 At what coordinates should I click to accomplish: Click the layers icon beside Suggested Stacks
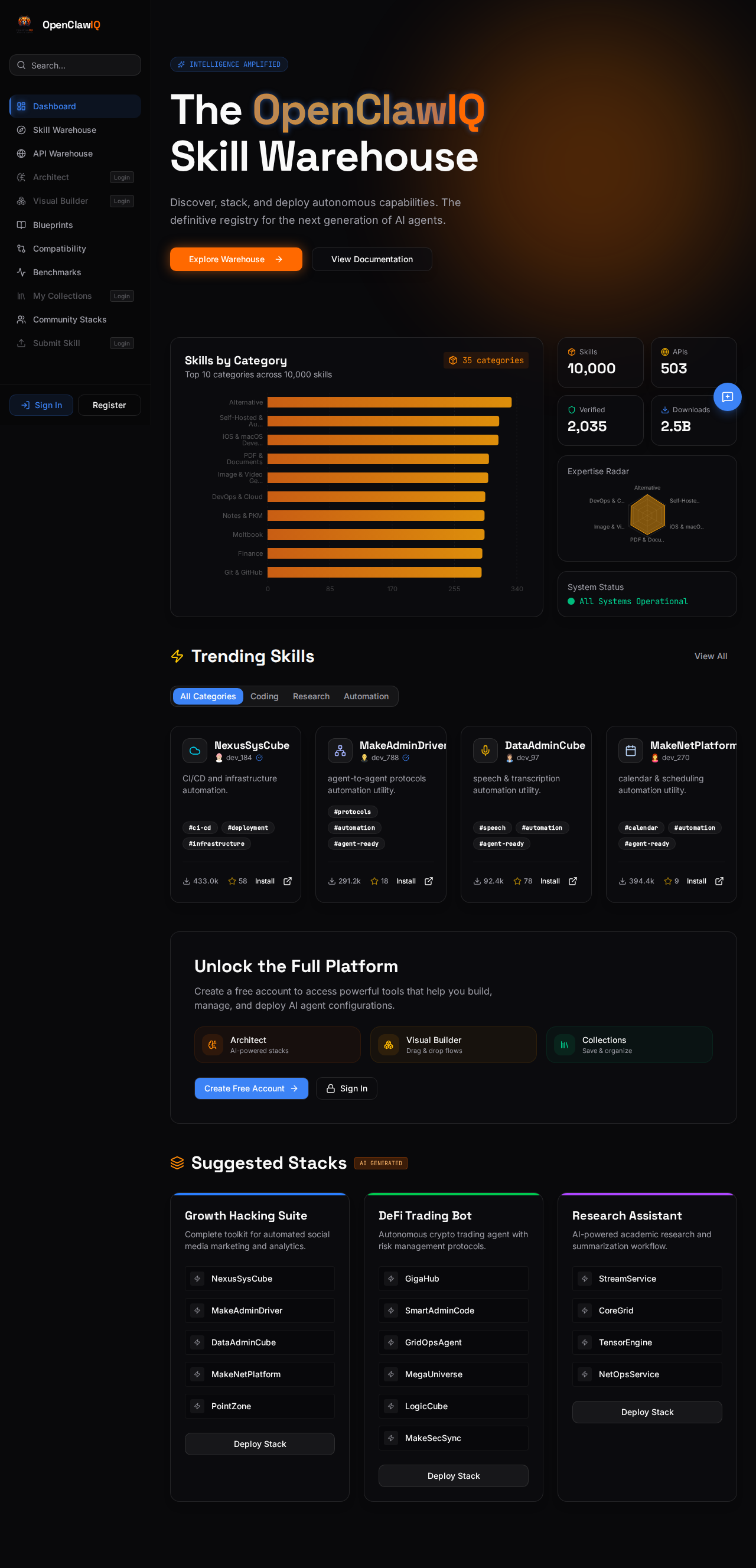177,1163
